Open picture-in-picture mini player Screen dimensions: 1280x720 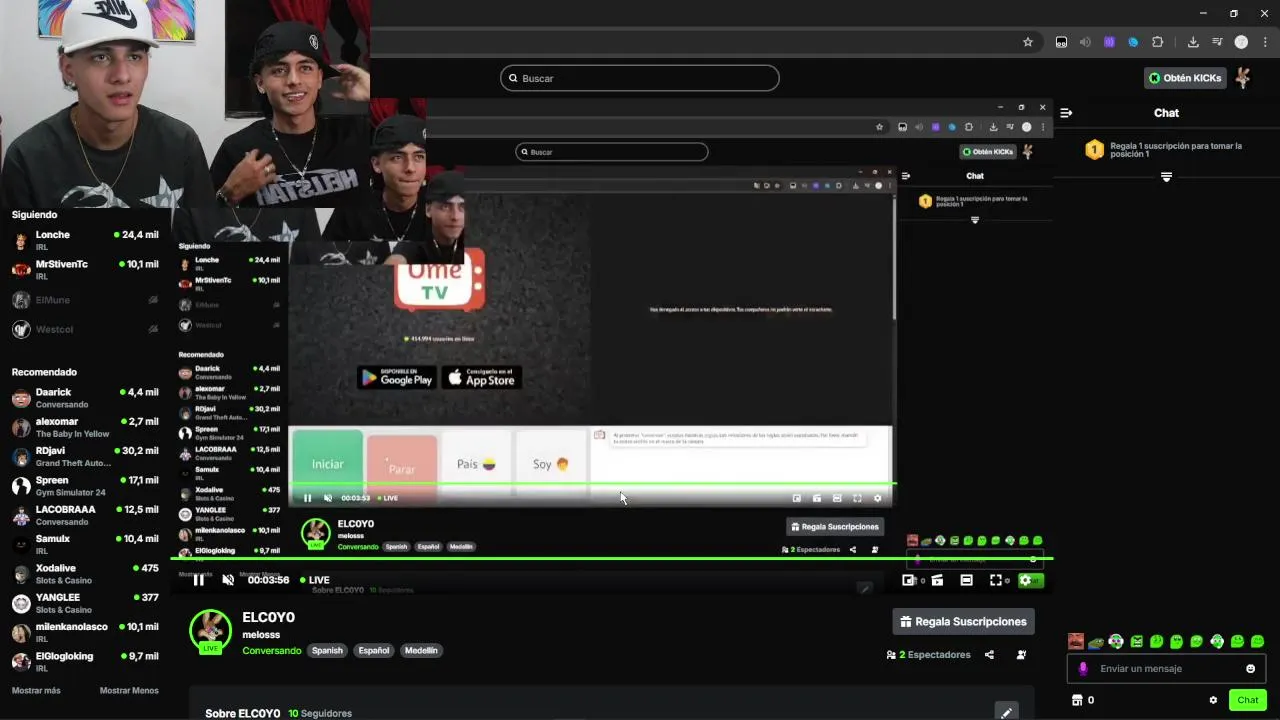[909, 580]
